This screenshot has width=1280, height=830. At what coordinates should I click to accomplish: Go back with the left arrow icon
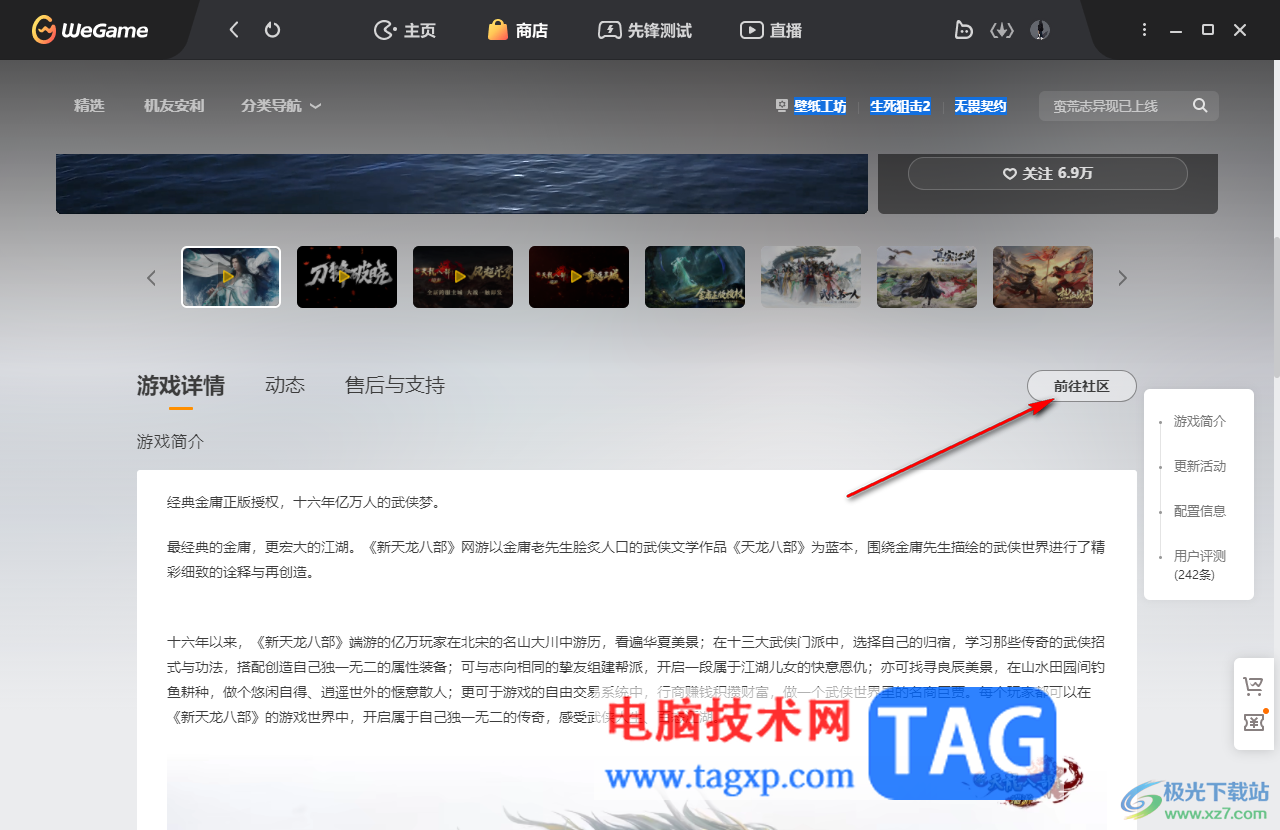tap(234, 30)
